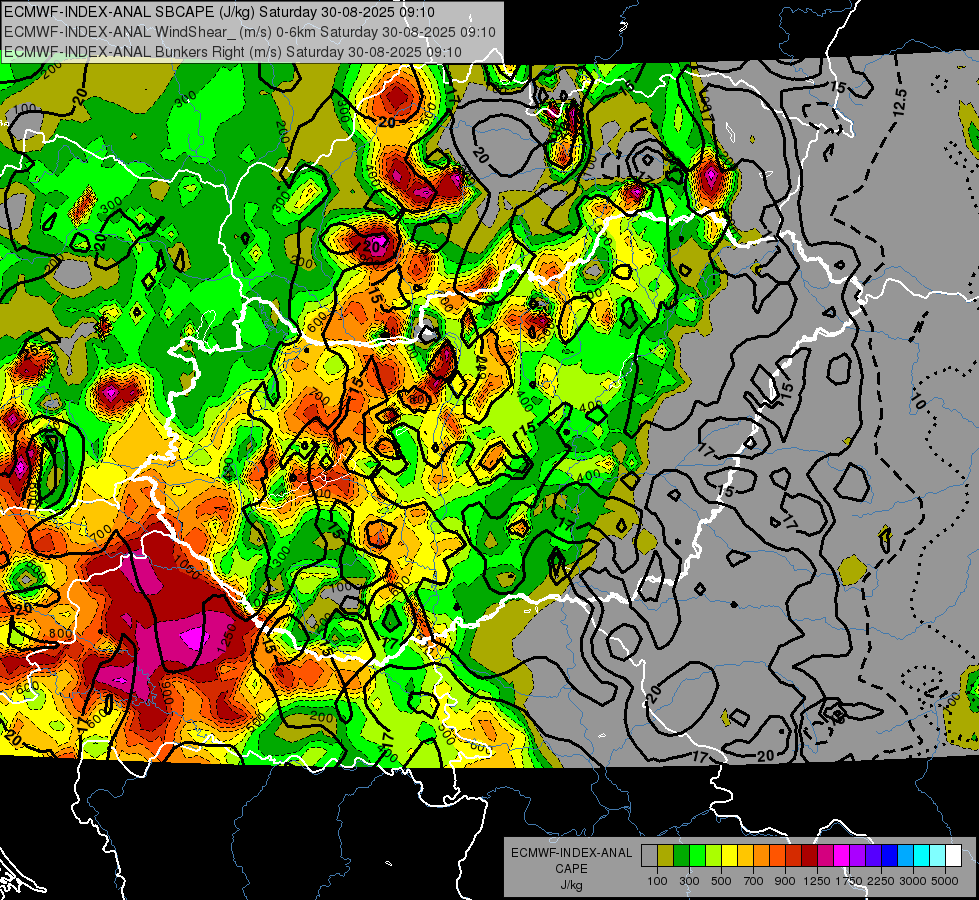
Task: Click the 900 tick label in legend
Action: (x=785, y=881)
